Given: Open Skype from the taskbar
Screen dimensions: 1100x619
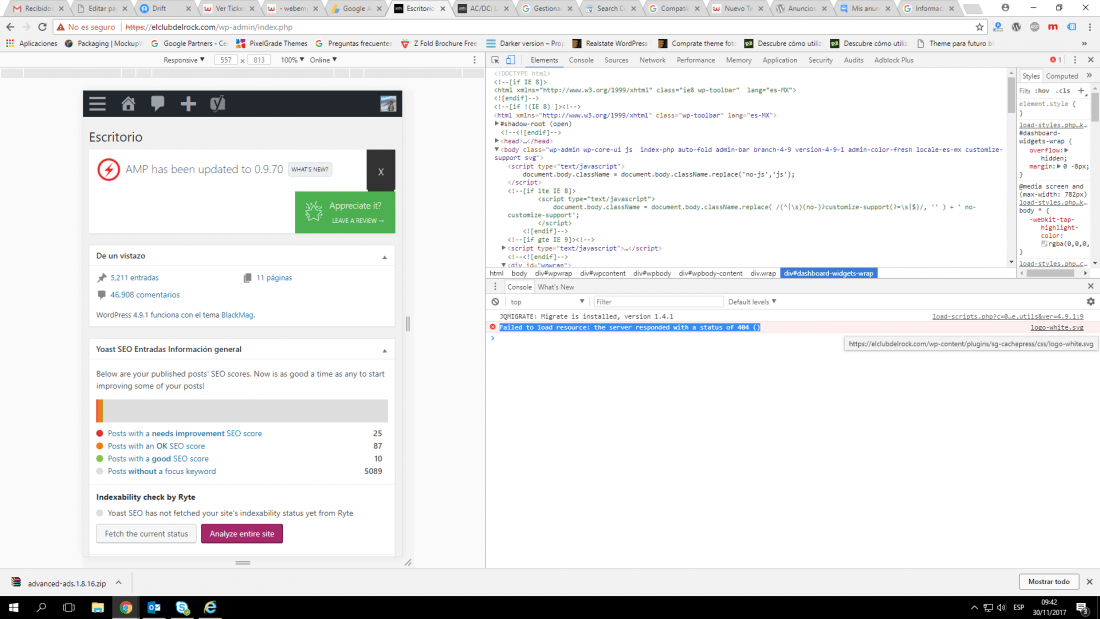Looking at the screenshot, I should pos(182,608).
